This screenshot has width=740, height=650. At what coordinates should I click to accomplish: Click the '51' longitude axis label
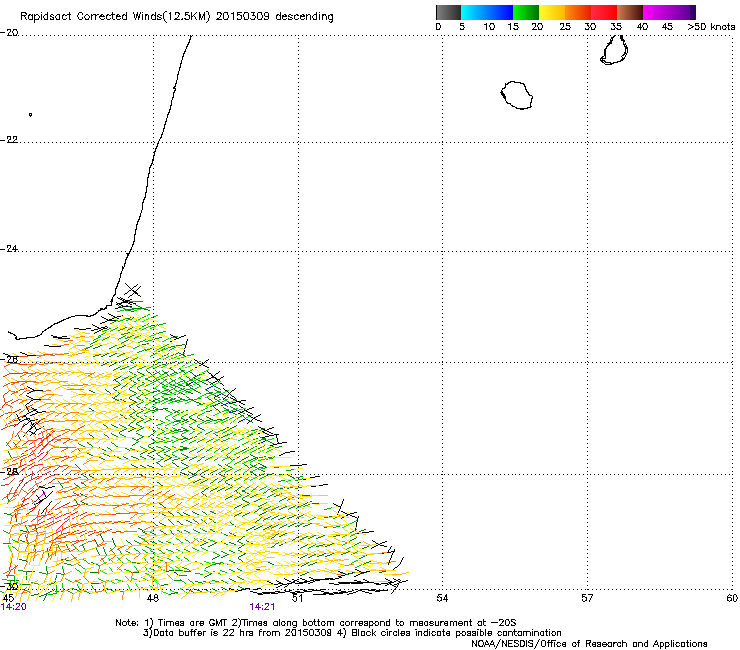click(297, 598)
